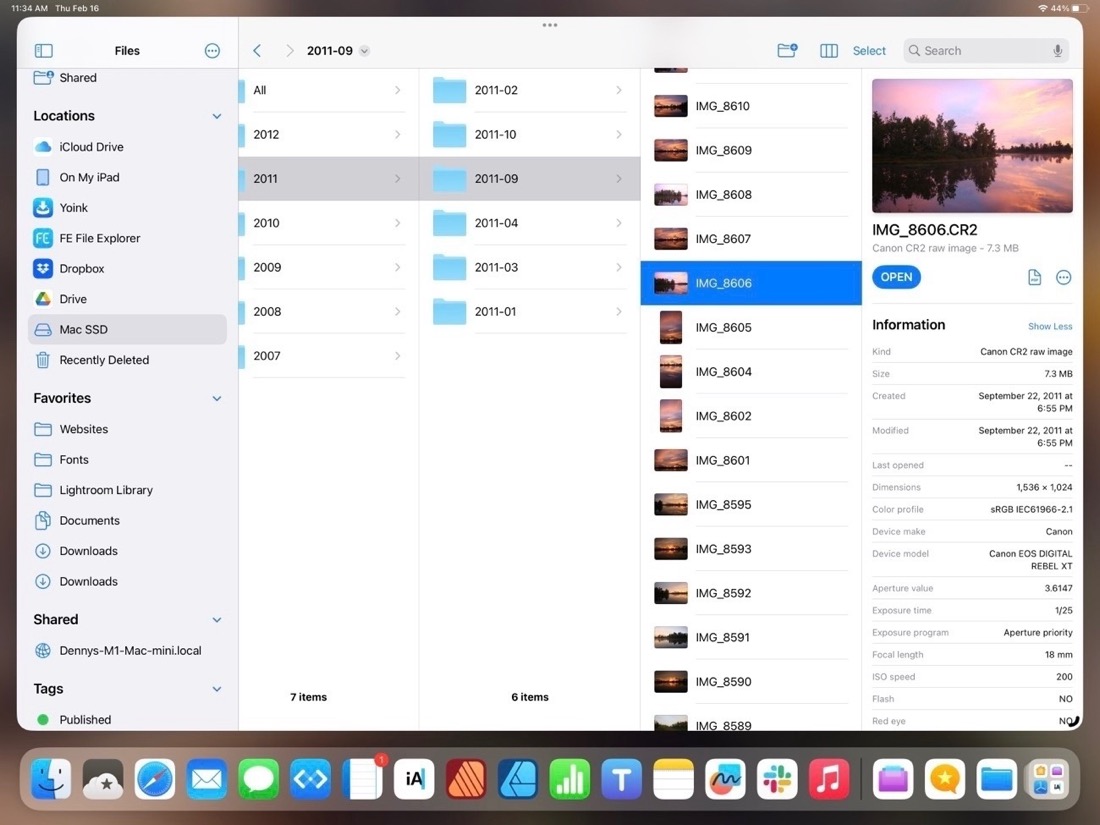This screenshot has width=1100, height=825.
Task: Tap the green Published tag dot
Action: tap(40, 719)
